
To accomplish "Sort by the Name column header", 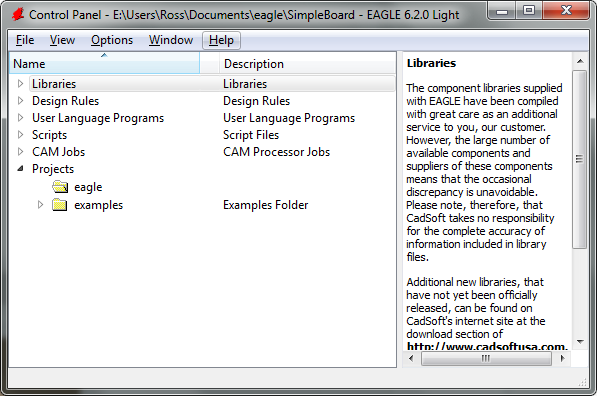I will pyautogui.click(x=104, y=63).
